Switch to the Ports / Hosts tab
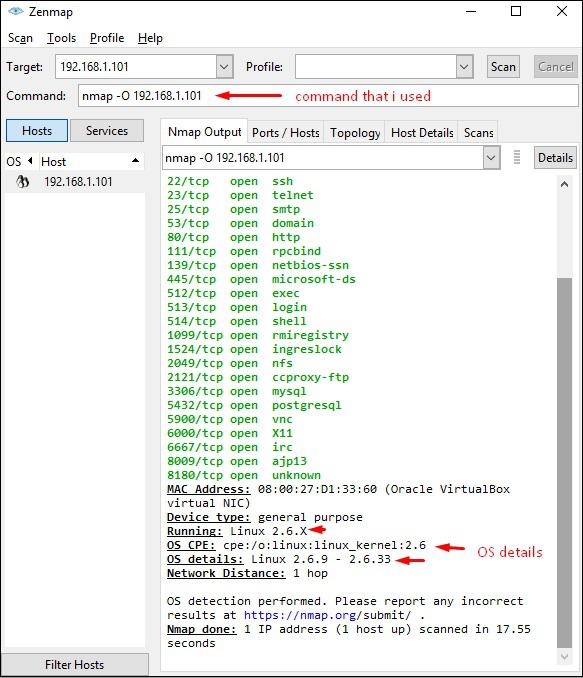This screenshot has height=678, width=583. click(x=285, y=133)
